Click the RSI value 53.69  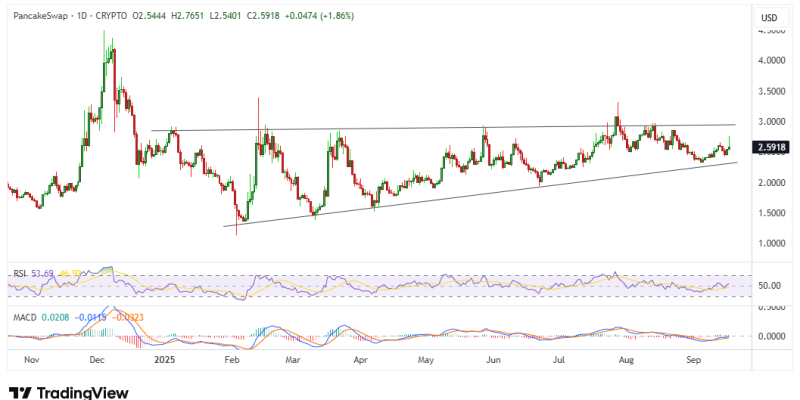(42, 274)
